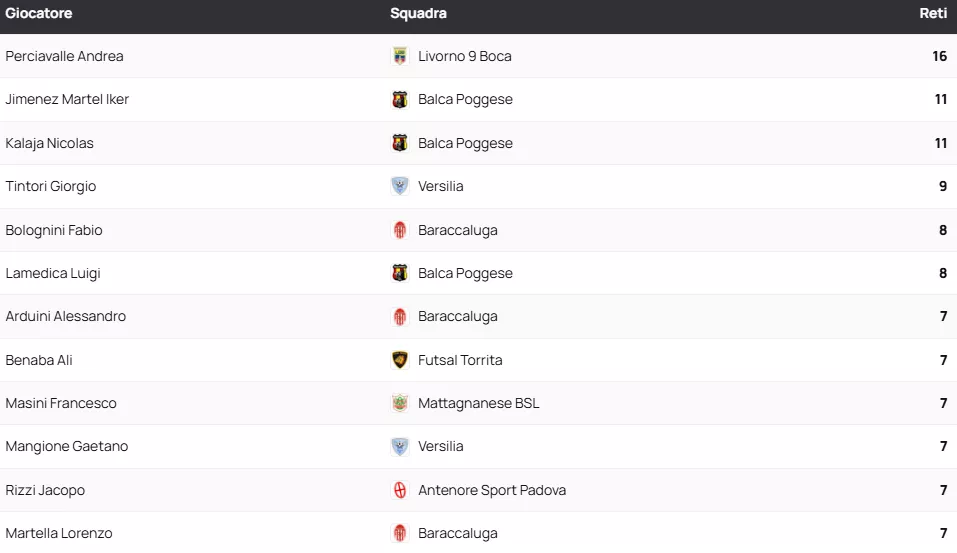The height and width of the screenshot is (553, 957).
Task: Open player Arduini Alessandro
Action: click(x=66, y=317)
